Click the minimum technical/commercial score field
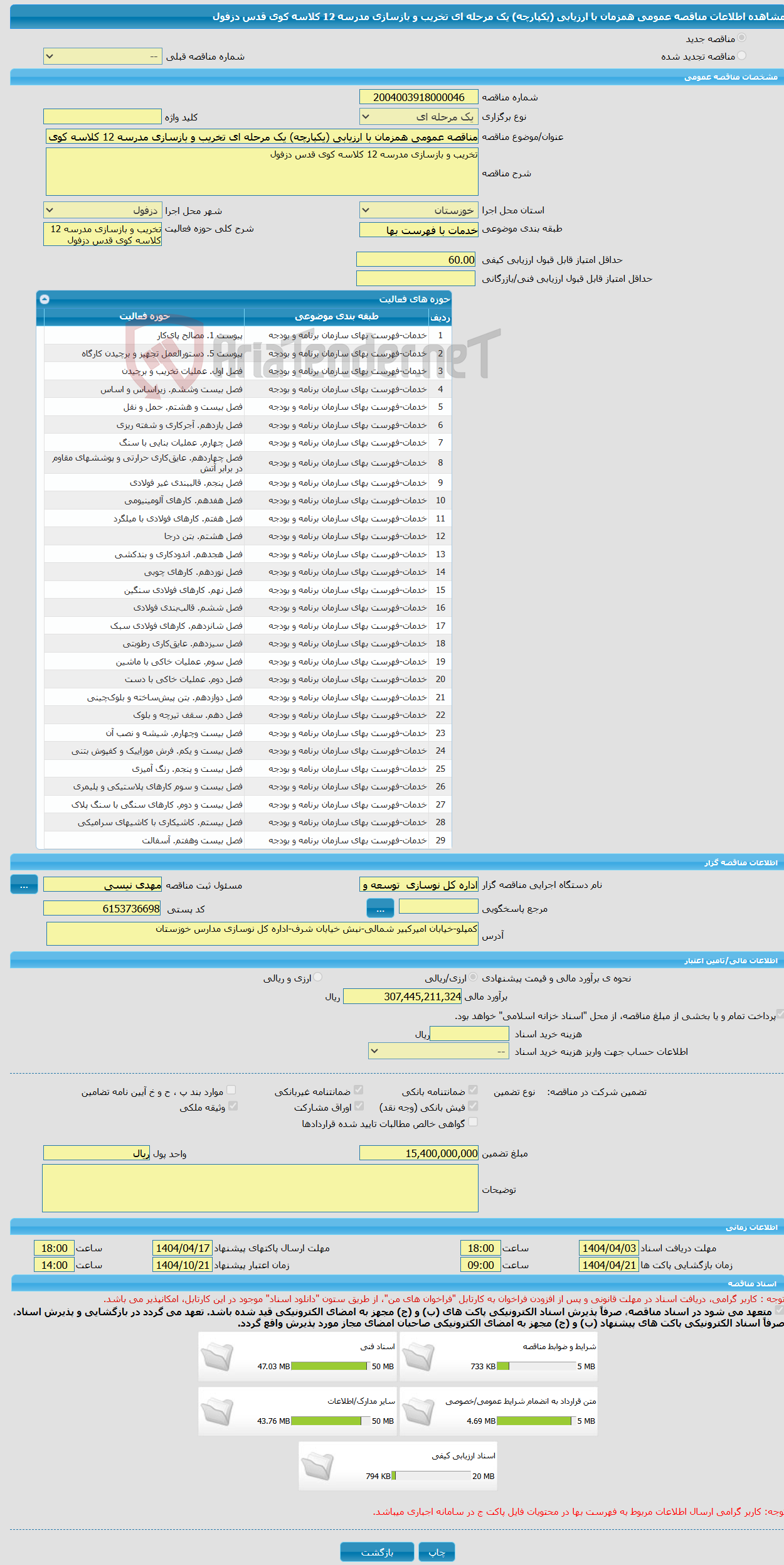This screenshot has height=1565, width=784. point(416,278)
